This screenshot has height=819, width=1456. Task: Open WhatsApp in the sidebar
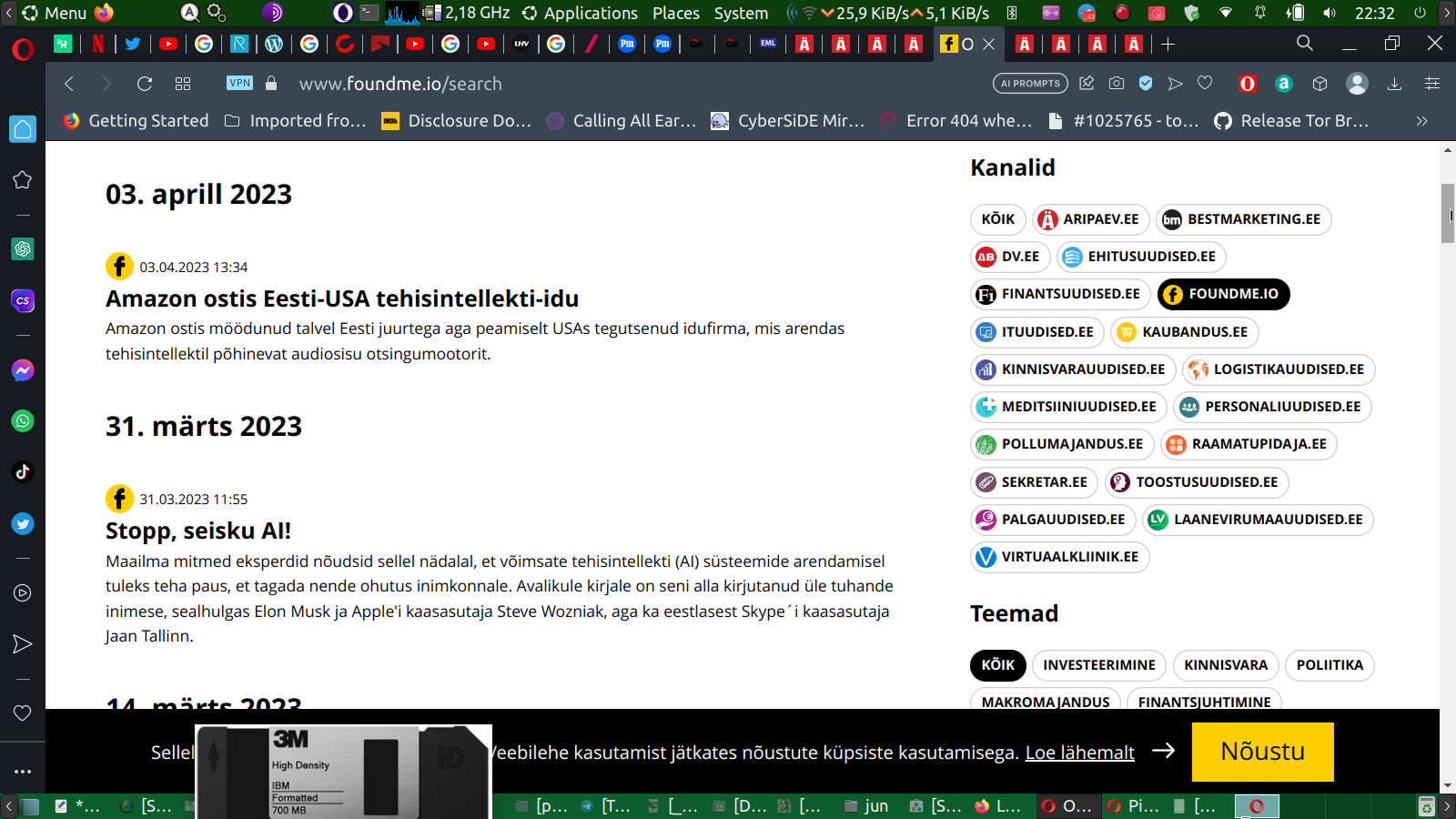tap(23, 421)
